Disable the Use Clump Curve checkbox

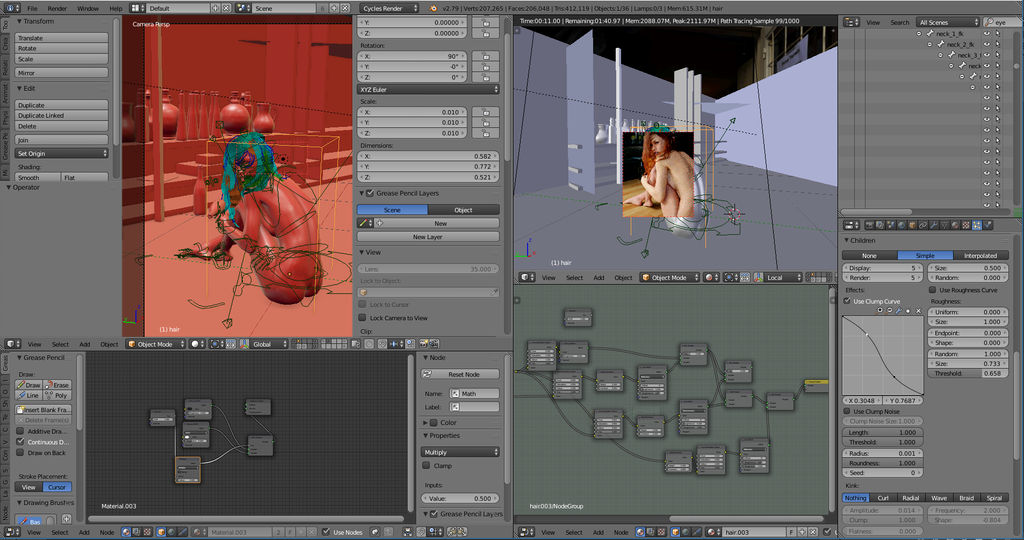[x=847, y=300]
